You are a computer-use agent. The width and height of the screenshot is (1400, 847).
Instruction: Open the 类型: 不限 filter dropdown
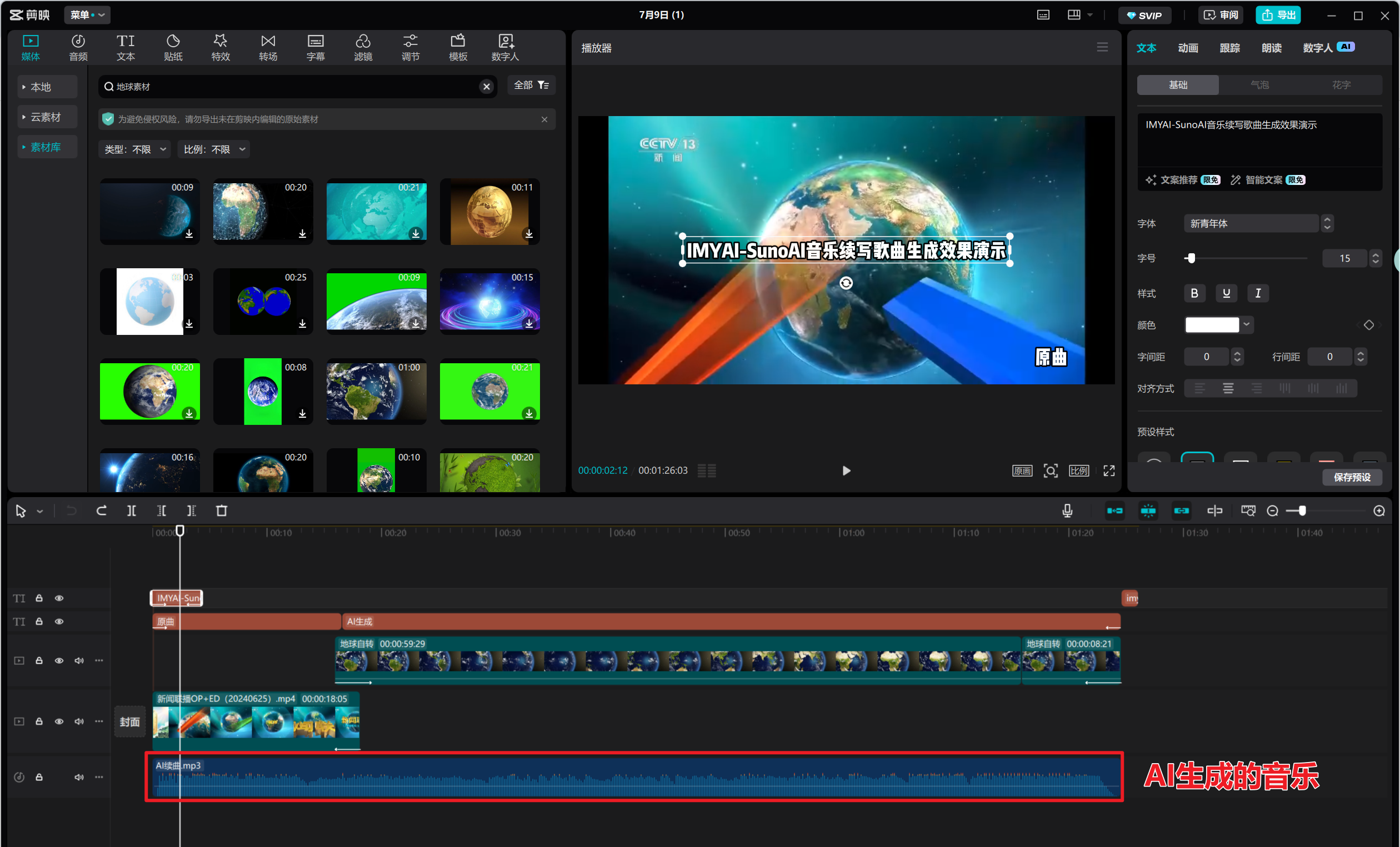tap(134, 149)
